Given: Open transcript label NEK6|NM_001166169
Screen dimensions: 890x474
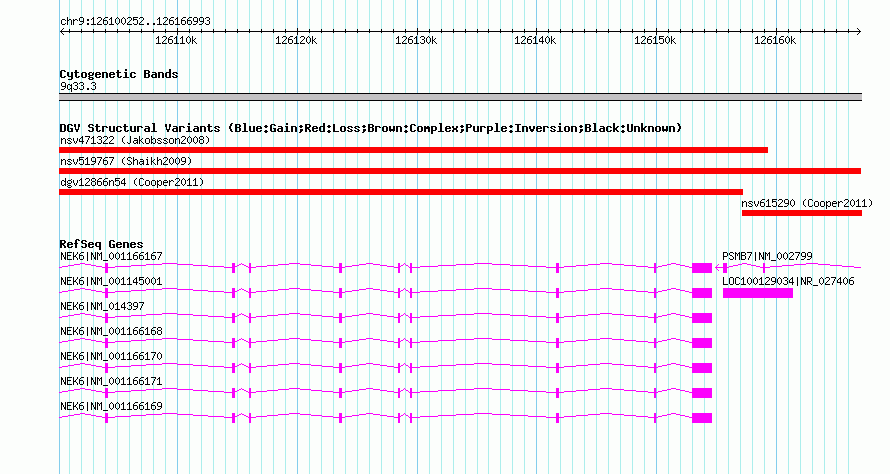Looking at the screenshot, I should pyautogui.click(x=111, y=406).
